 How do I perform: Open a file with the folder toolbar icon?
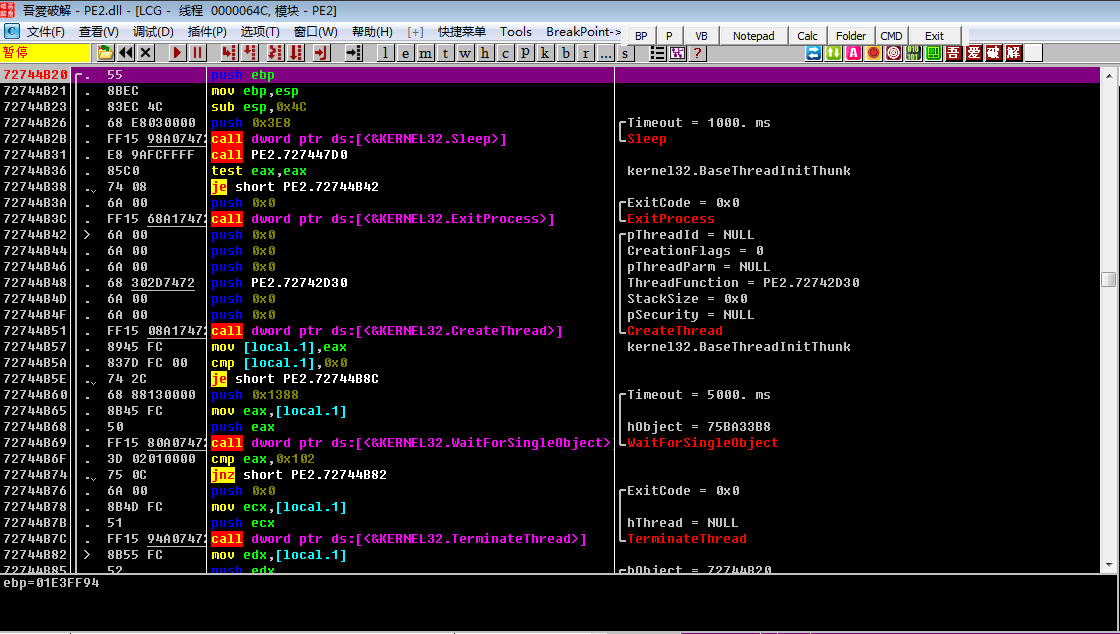tap(106, 53)
